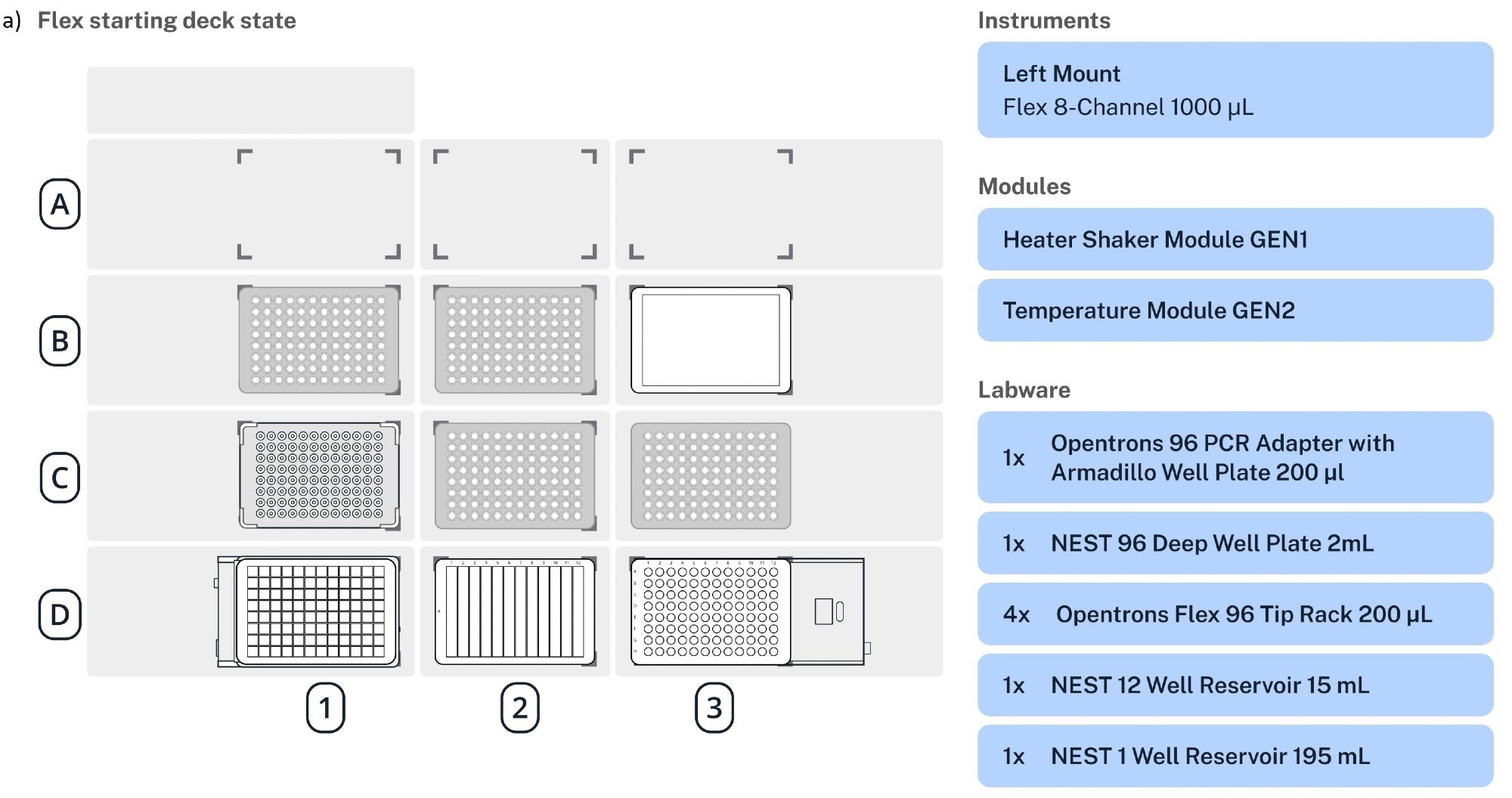Click the empty deck slot A2

click(514, 204)
